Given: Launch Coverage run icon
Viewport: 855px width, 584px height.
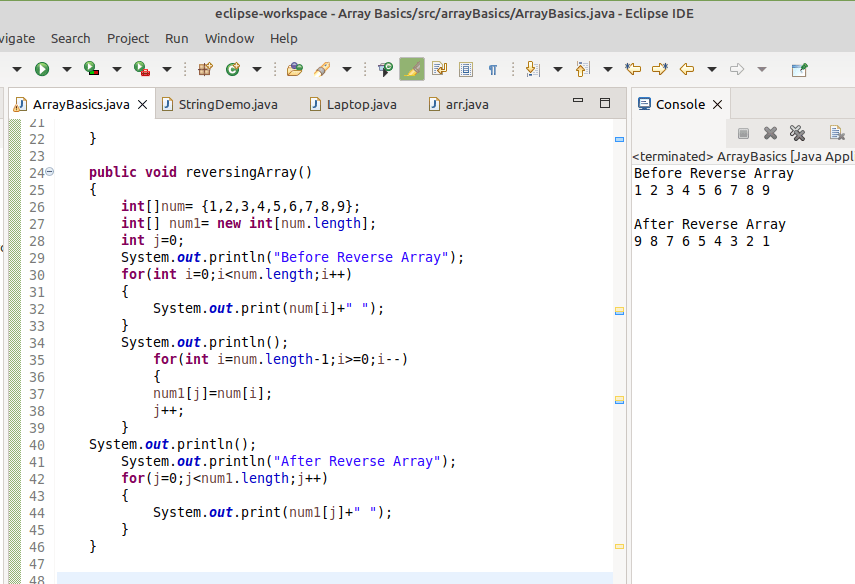Looking at the screenshot, I should point(92,69).
